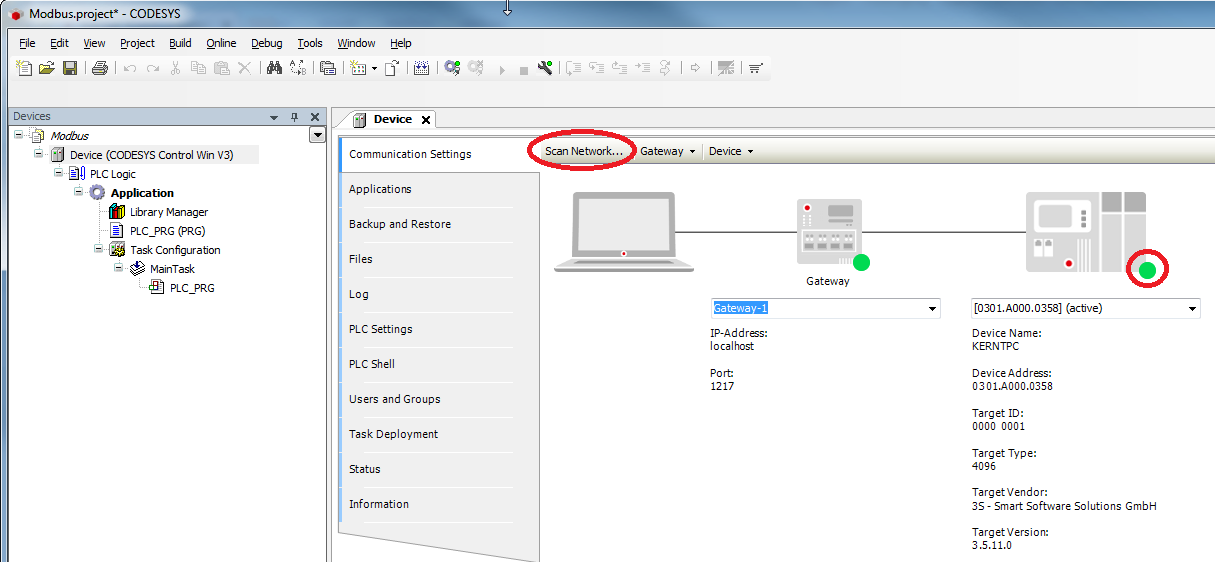
Task: Click the Login gear icon in toolbar
Action: 452,68
